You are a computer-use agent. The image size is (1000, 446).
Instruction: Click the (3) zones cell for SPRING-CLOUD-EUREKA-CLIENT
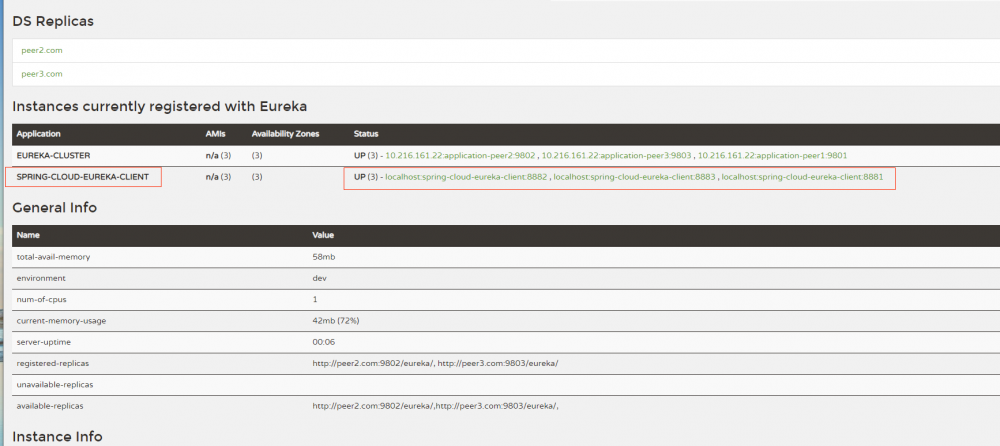[257, 177]
